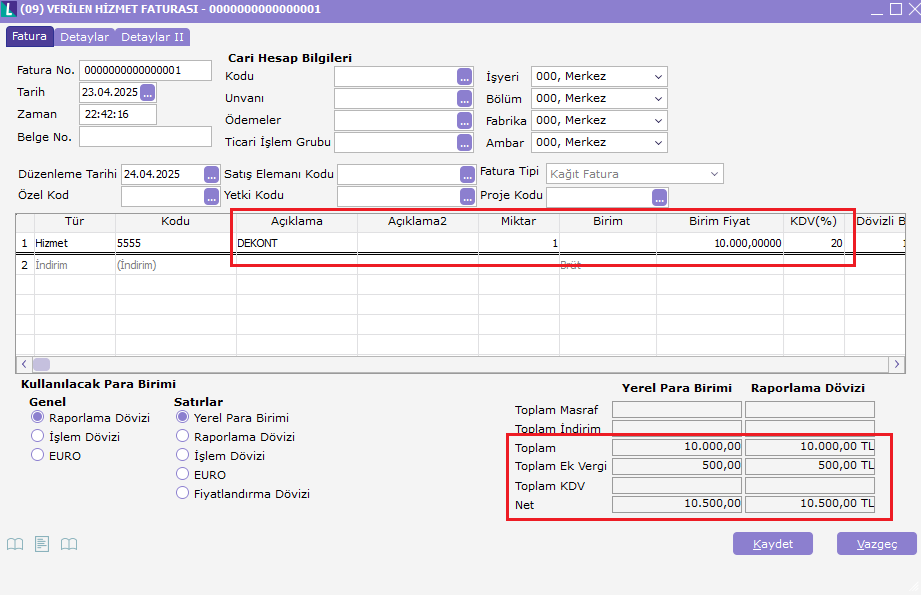Click Toplam Ek Vergi local value 500,00

677,466
